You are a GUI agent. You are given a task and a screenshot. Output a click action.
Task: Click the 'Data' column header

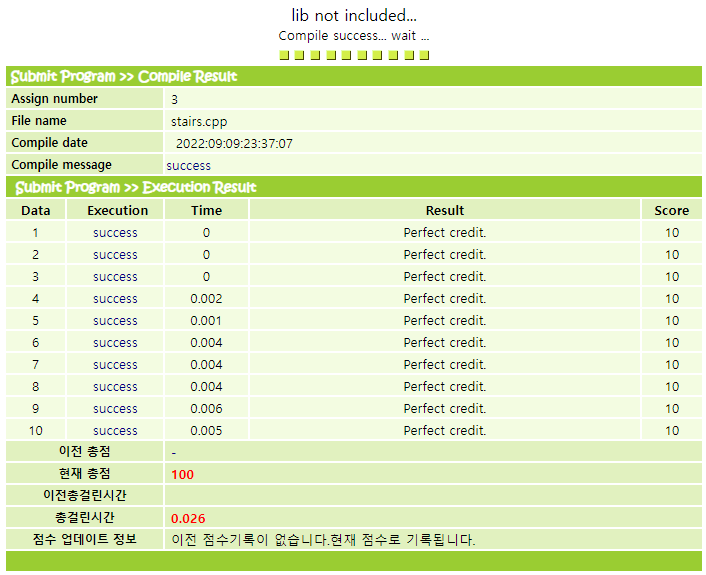tap(36, 210)
